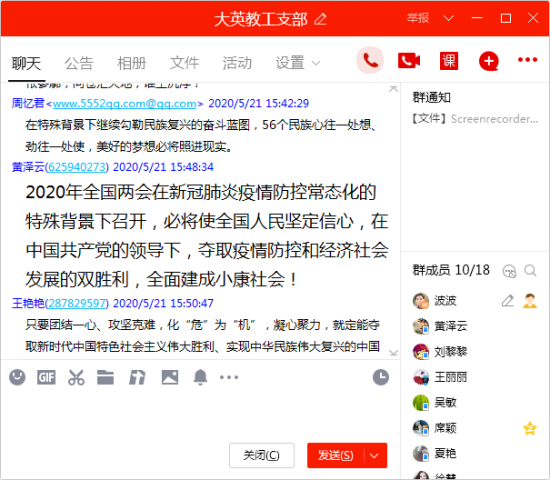Open the 群通知 Screenrecorder file notice
Viewport: 550px width, 480px height.
coord(475,119)
